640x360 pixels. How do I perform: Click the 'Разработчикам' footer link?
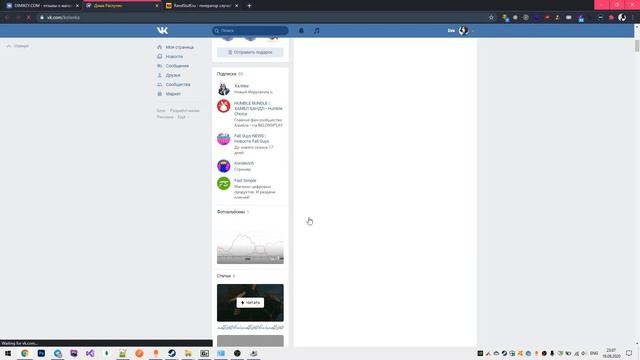pos(185,111)
